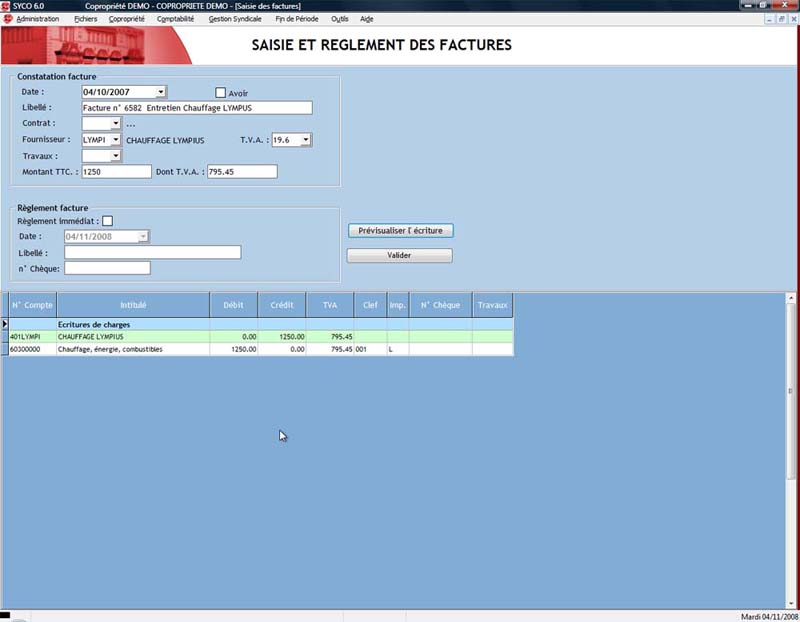Open the Fin de Période menu
The image size is (800, 622).
(299, 19)
